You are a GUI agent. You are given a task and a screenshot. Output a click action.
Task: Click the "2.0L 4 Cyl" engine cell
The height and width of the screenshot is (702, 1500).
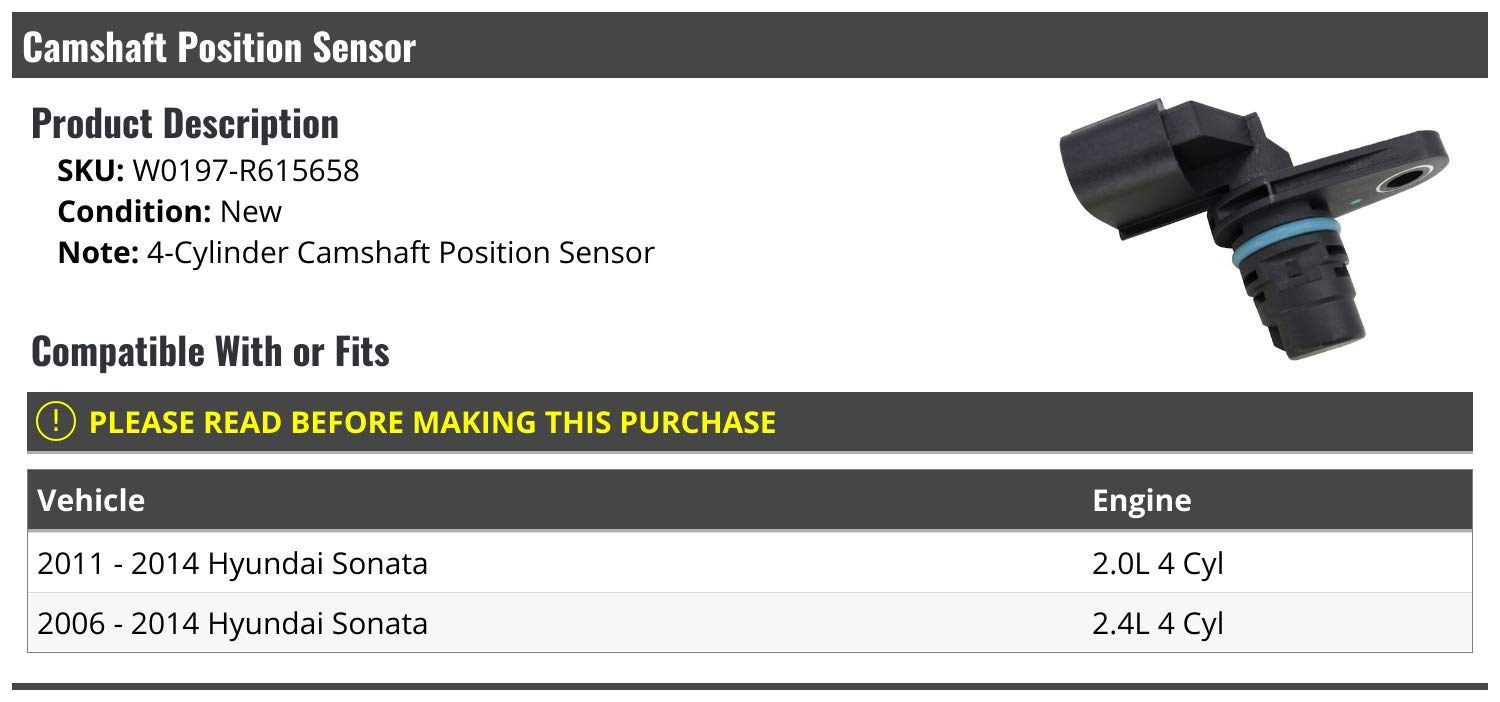coord(1157,564)
